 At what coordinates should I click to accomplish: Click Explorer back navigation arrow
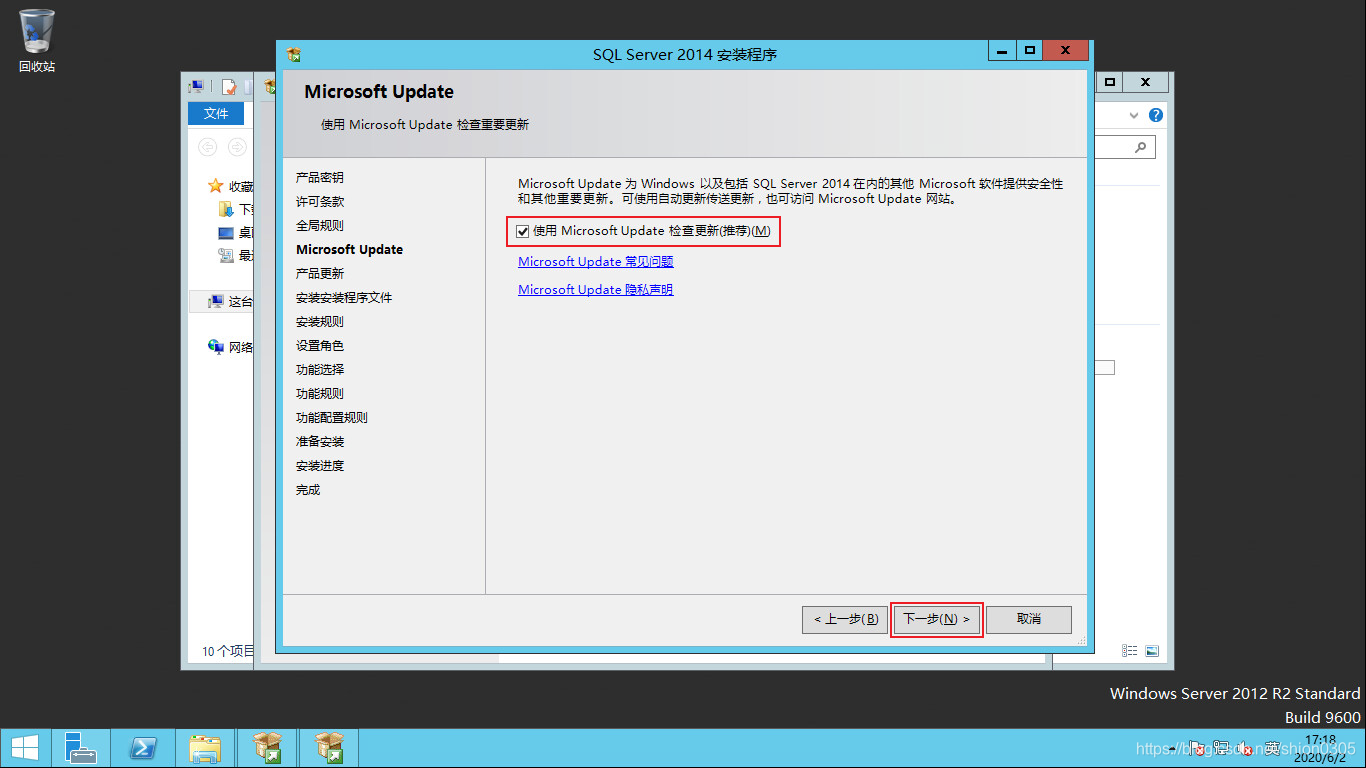tap(207, 147)
